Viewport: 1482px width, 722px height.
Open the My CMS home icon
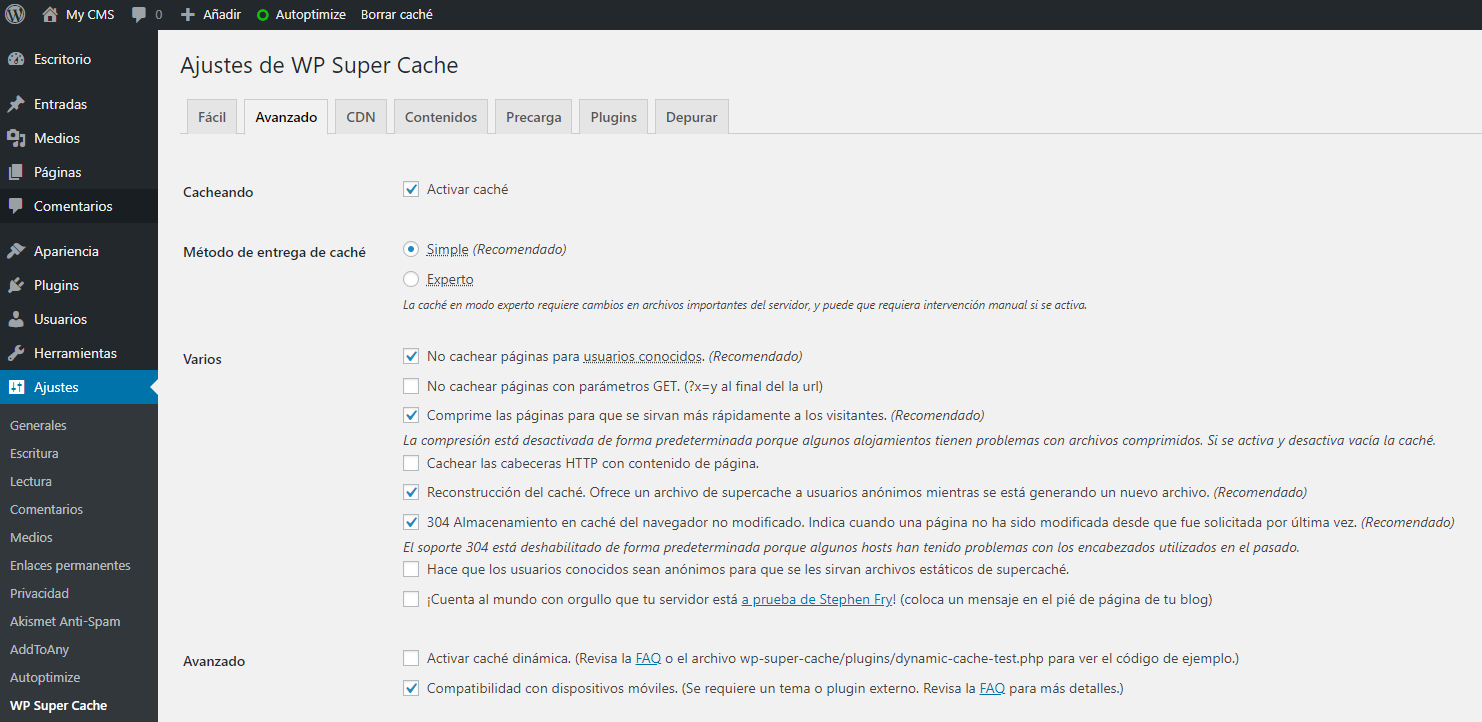50,15
